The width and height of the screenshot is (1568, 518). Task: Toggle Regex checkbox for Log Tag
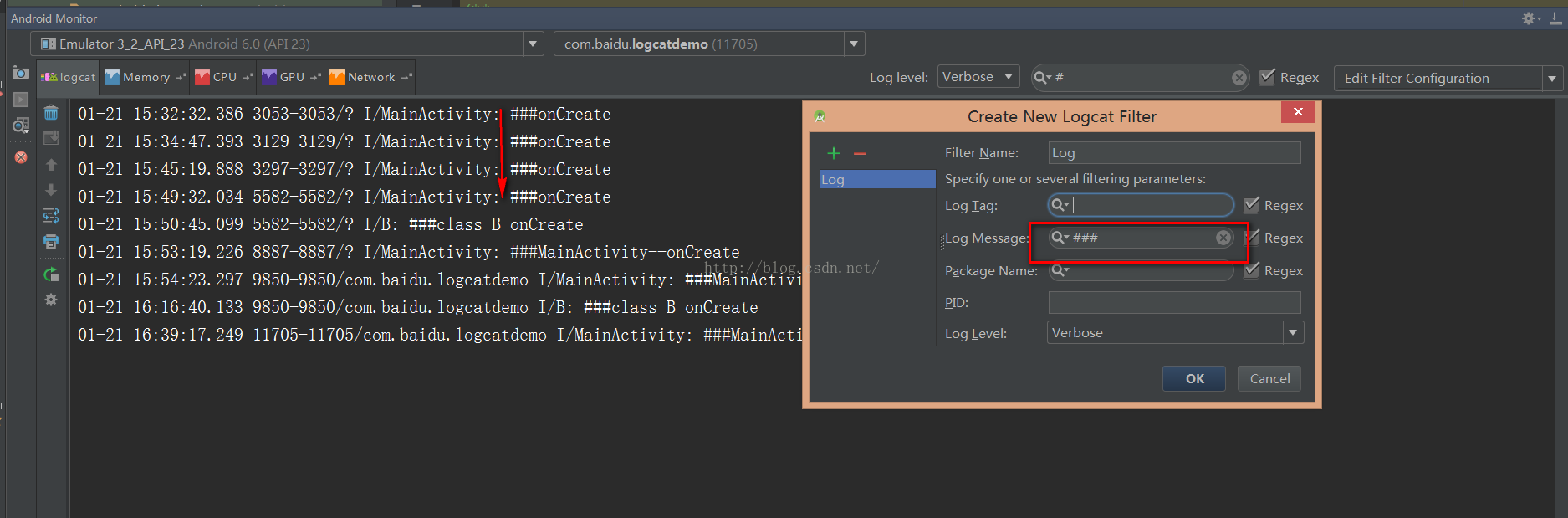[1251, 205]
